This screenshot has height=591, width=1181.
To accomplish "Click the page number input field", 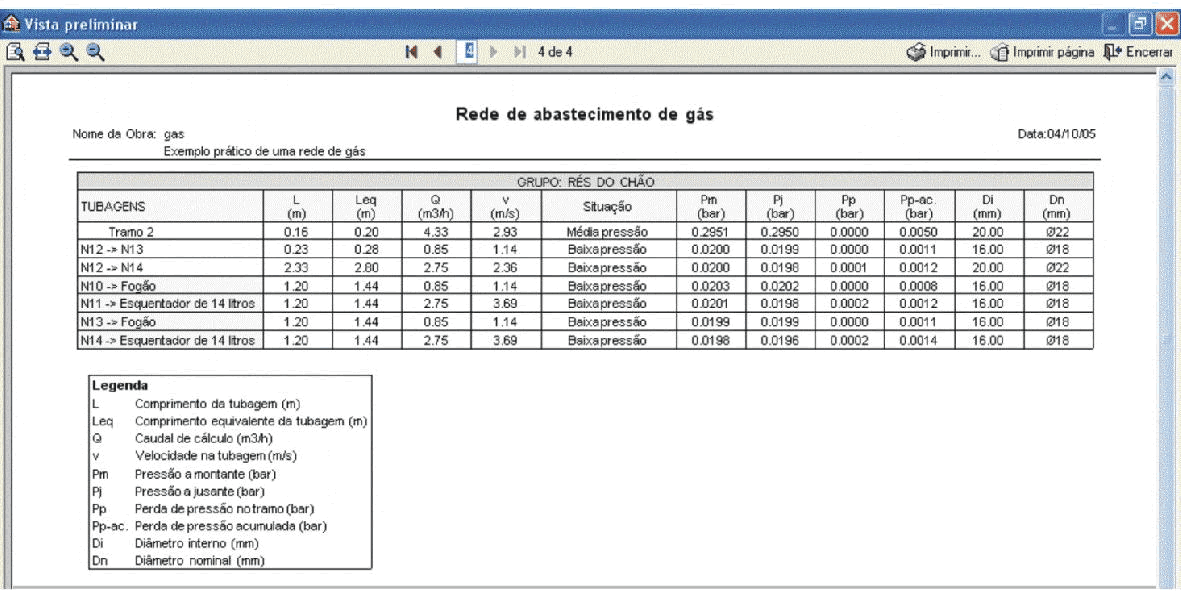I will (x=468, y=52).
